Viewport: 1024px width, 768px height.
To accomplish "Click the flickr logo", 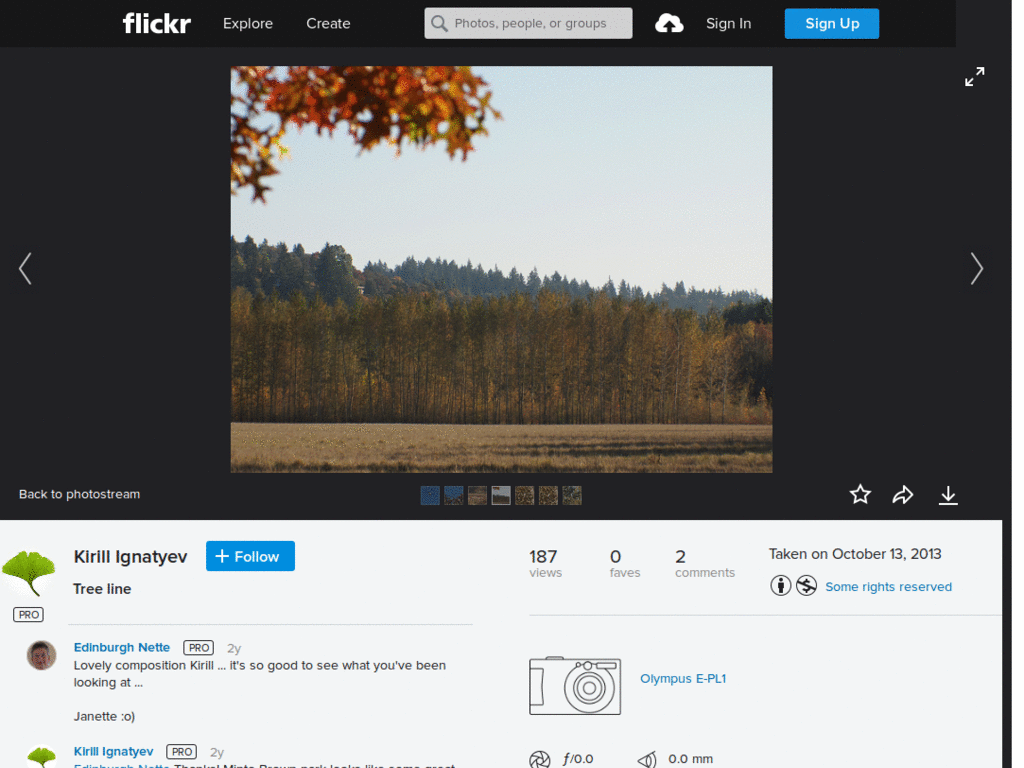I will (157, 24).
